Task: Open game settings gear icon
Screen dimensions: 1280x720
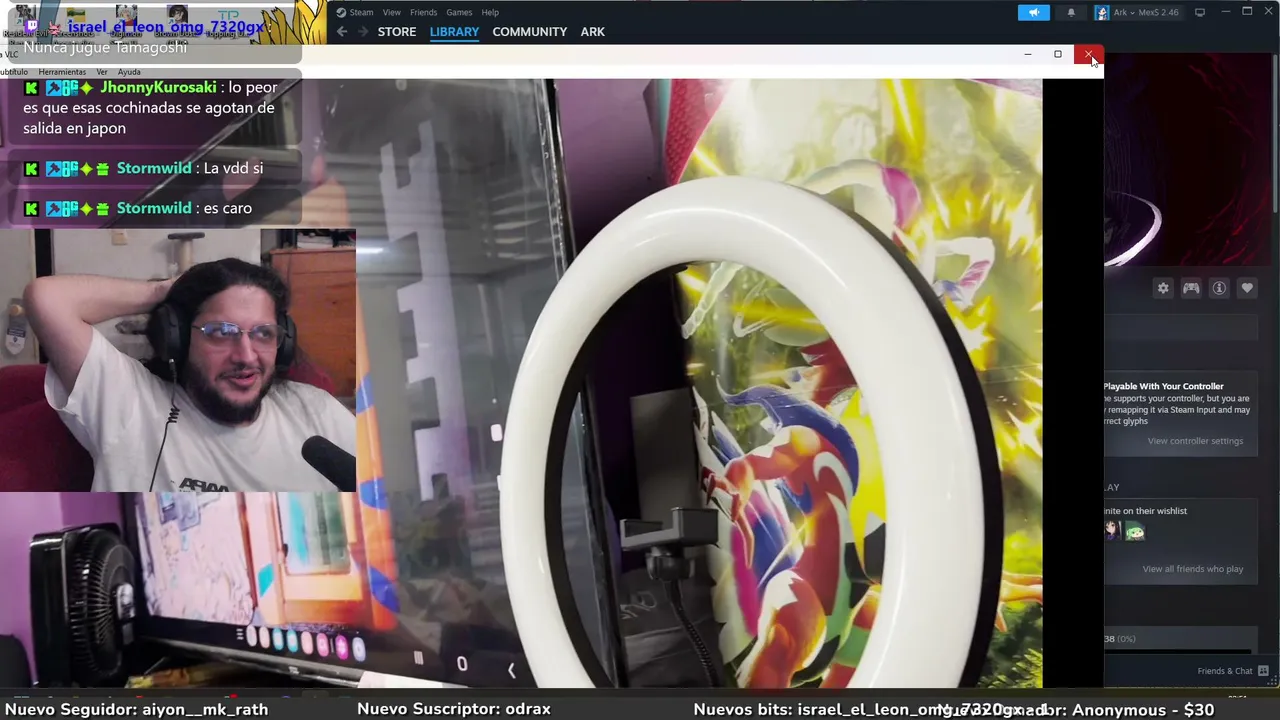Action: pos(1163,288)
